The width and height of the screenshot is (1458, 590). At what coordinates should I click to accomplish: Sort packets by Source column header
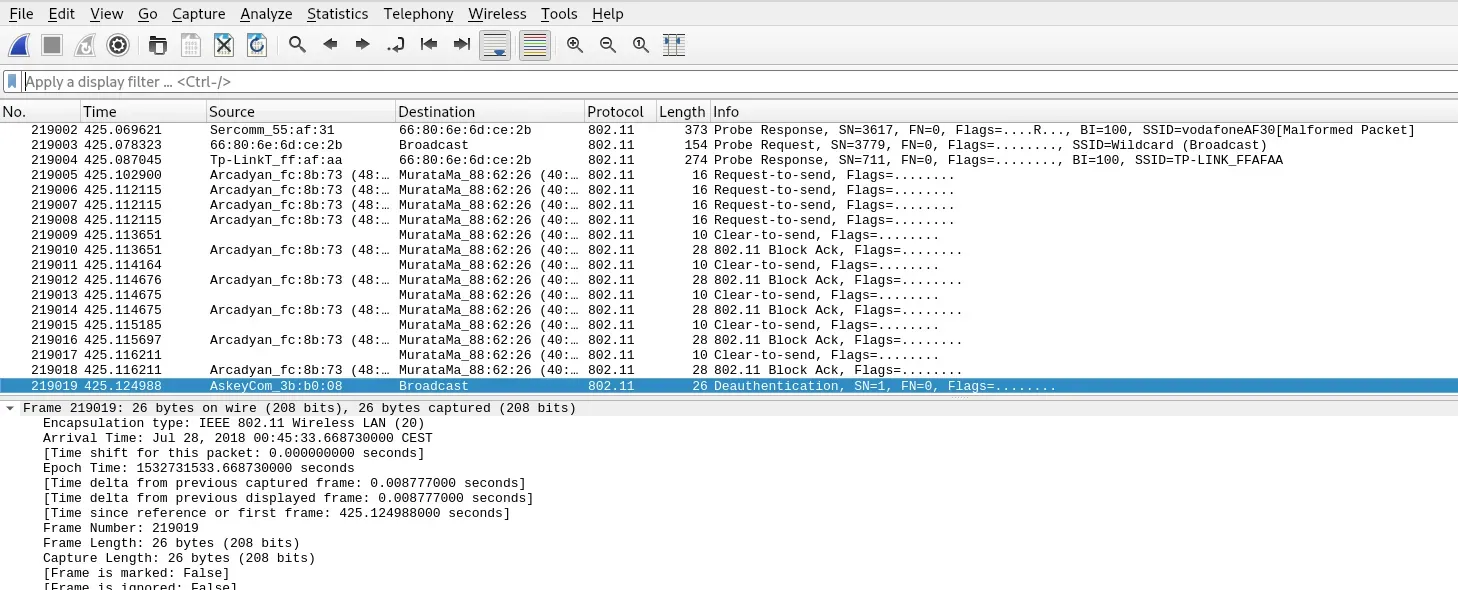(x=232, y=112)
